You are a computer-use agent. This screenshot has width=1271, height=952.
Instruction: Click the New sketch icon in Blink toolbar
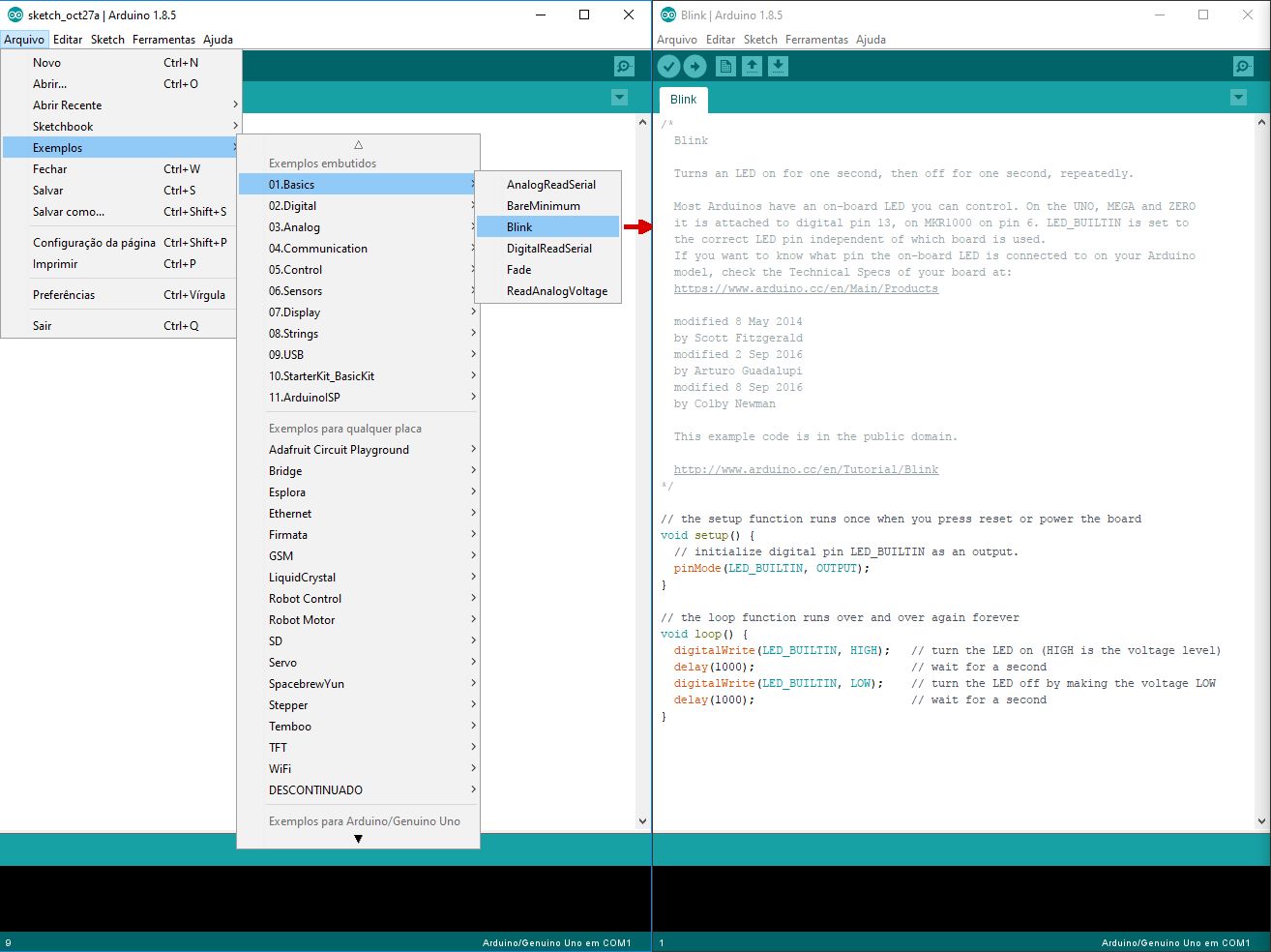[x=725, y=66]
